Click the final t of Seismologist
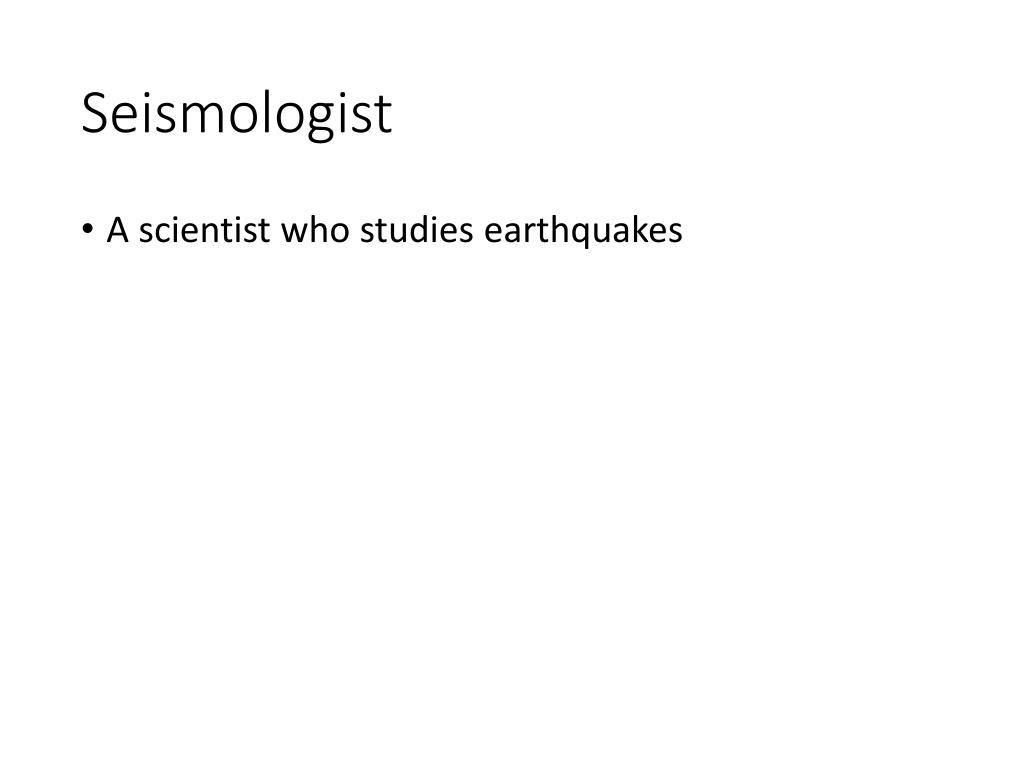The width and height of the screenshot is (1024, 768). [x=383, y=116]
